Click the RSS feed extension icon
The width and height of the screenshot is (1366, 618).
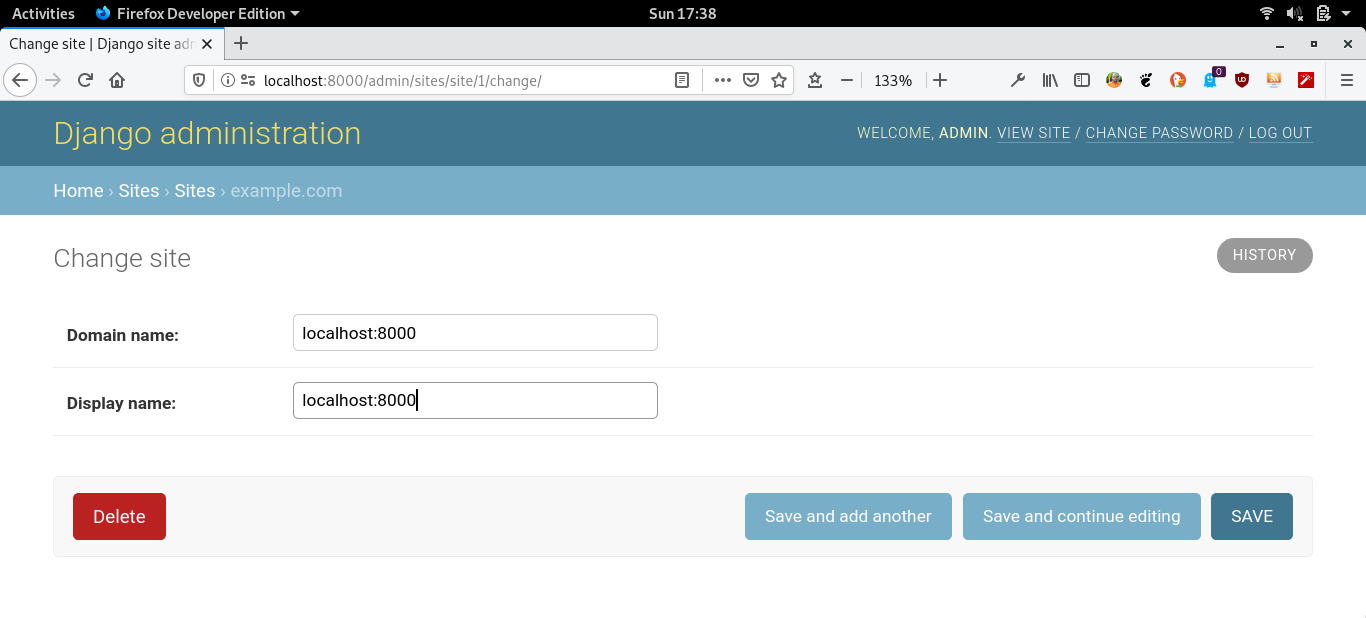point(1274,80)
